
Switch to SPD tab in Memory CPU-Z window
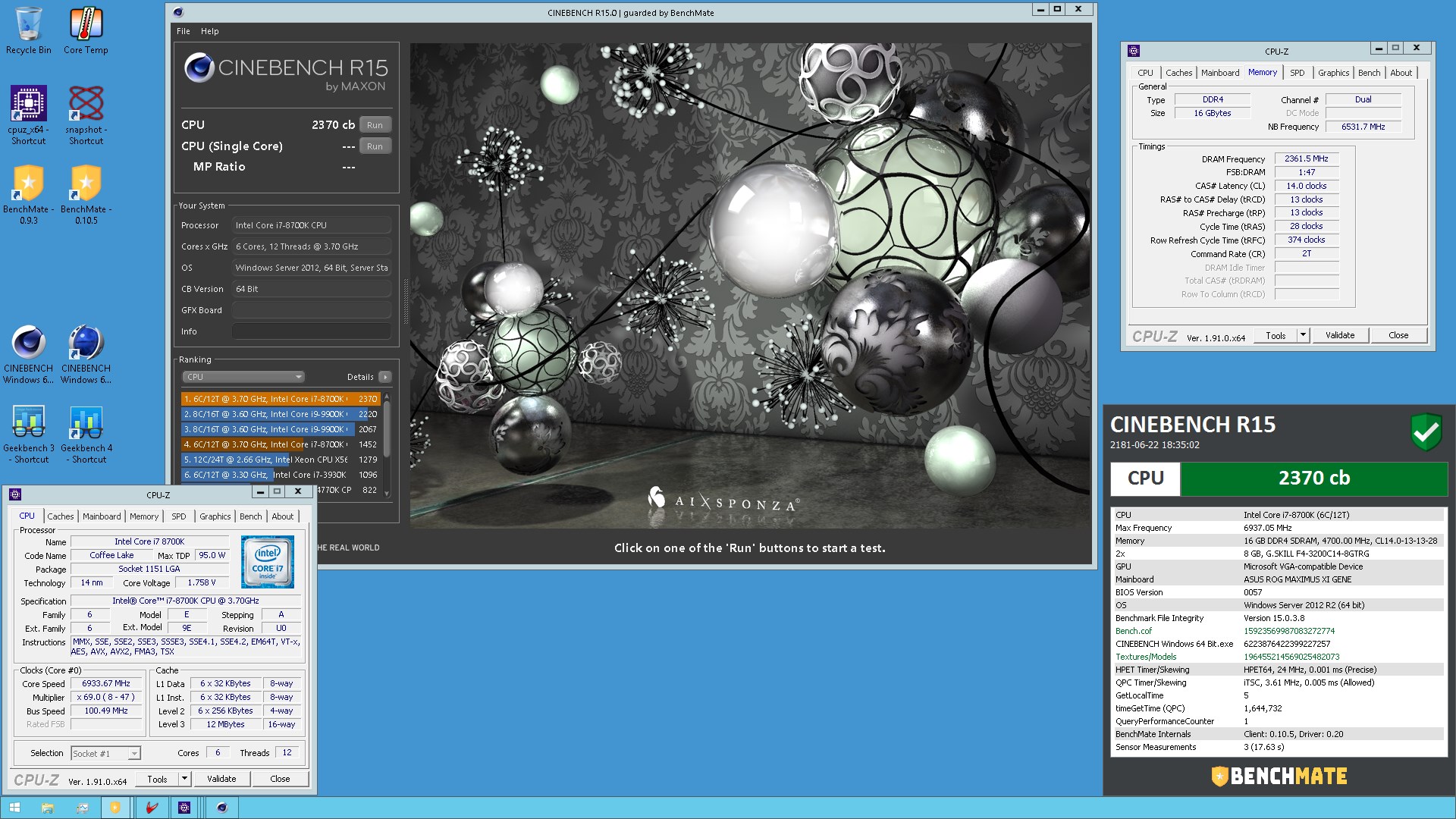(x=1297, y=73)
